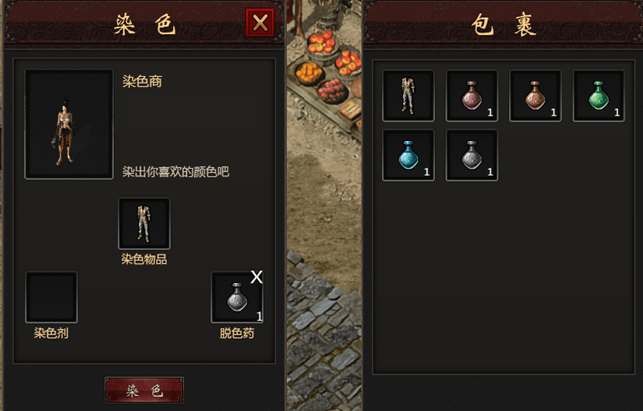
Task: Remove the potion with the white X mark
Action: 257,277
